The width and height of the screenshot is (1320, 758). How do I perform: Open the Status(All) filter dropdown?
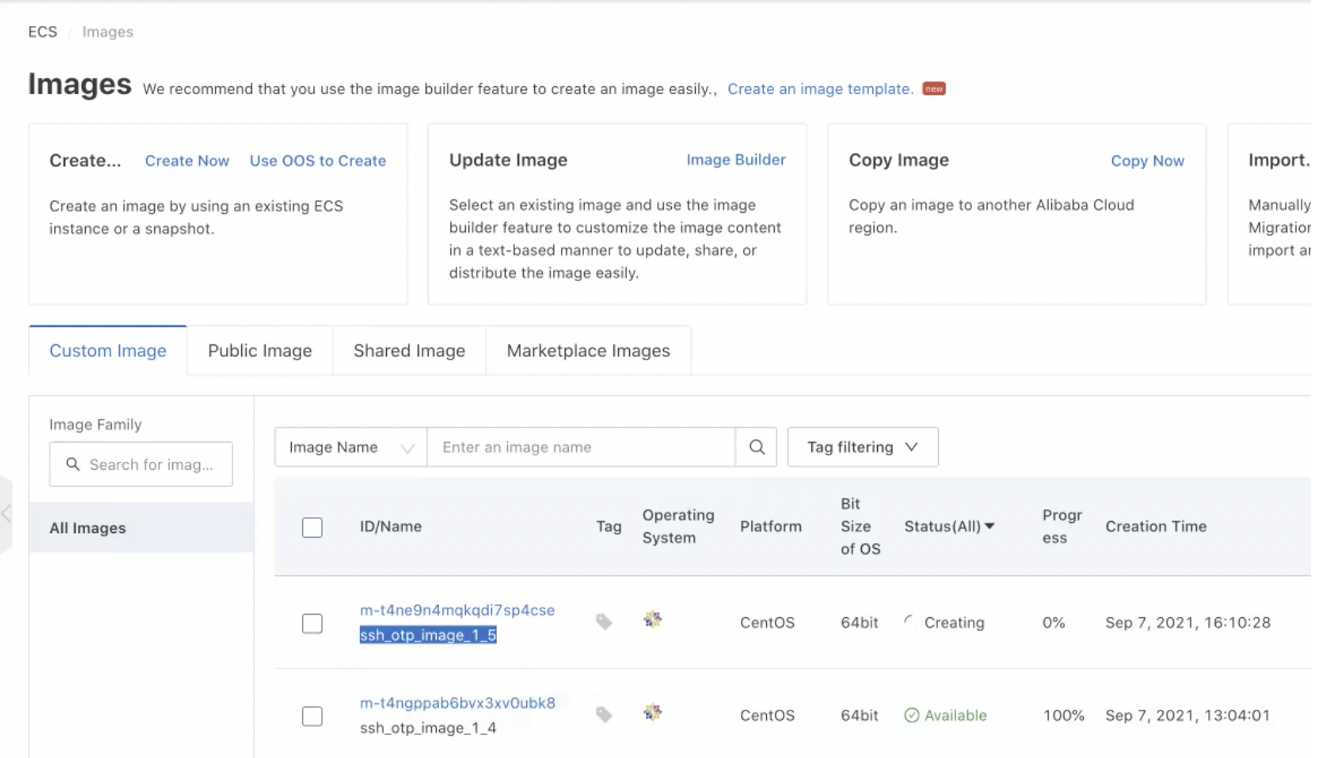(x=948, y=526)
